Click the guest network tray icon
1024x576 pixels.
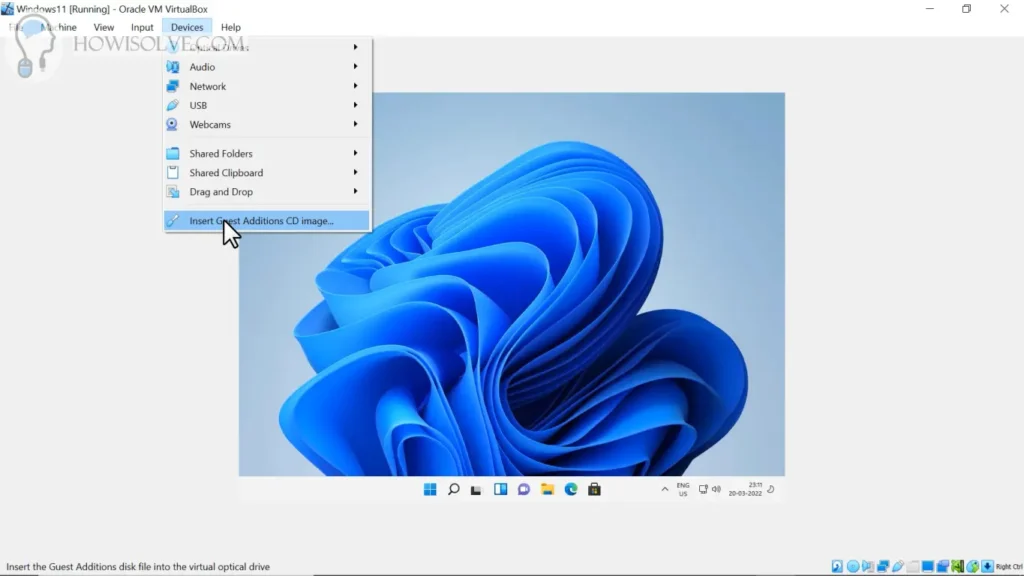tap(703, 489)
